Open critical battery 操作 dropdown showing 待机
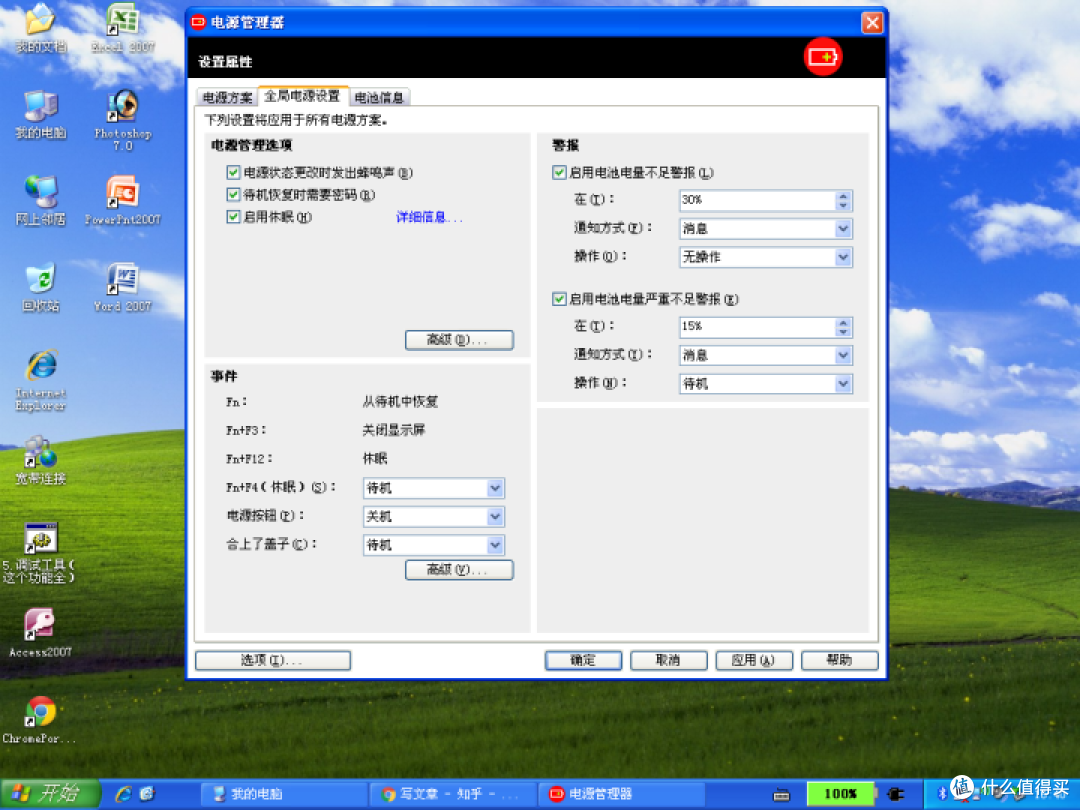Viewport: 1080px width, 810px height. click(x=765, y=384)
